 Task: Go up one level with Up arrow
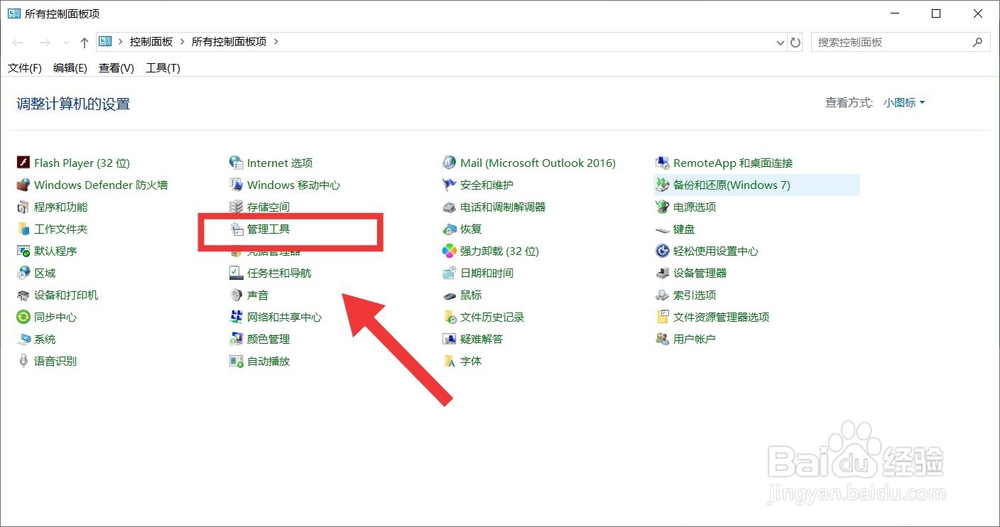(84, 43)
